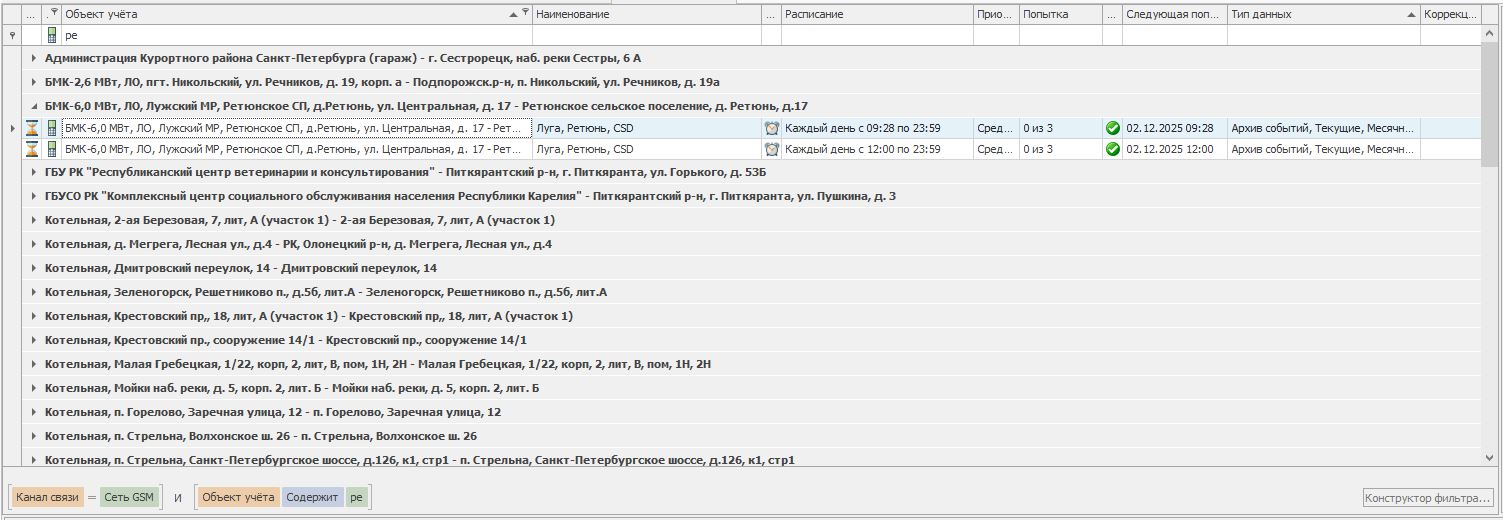Screen dimensions: 1503x520
Task: Click the phone icon in the 12:00 row
Action: coord(52,149)
